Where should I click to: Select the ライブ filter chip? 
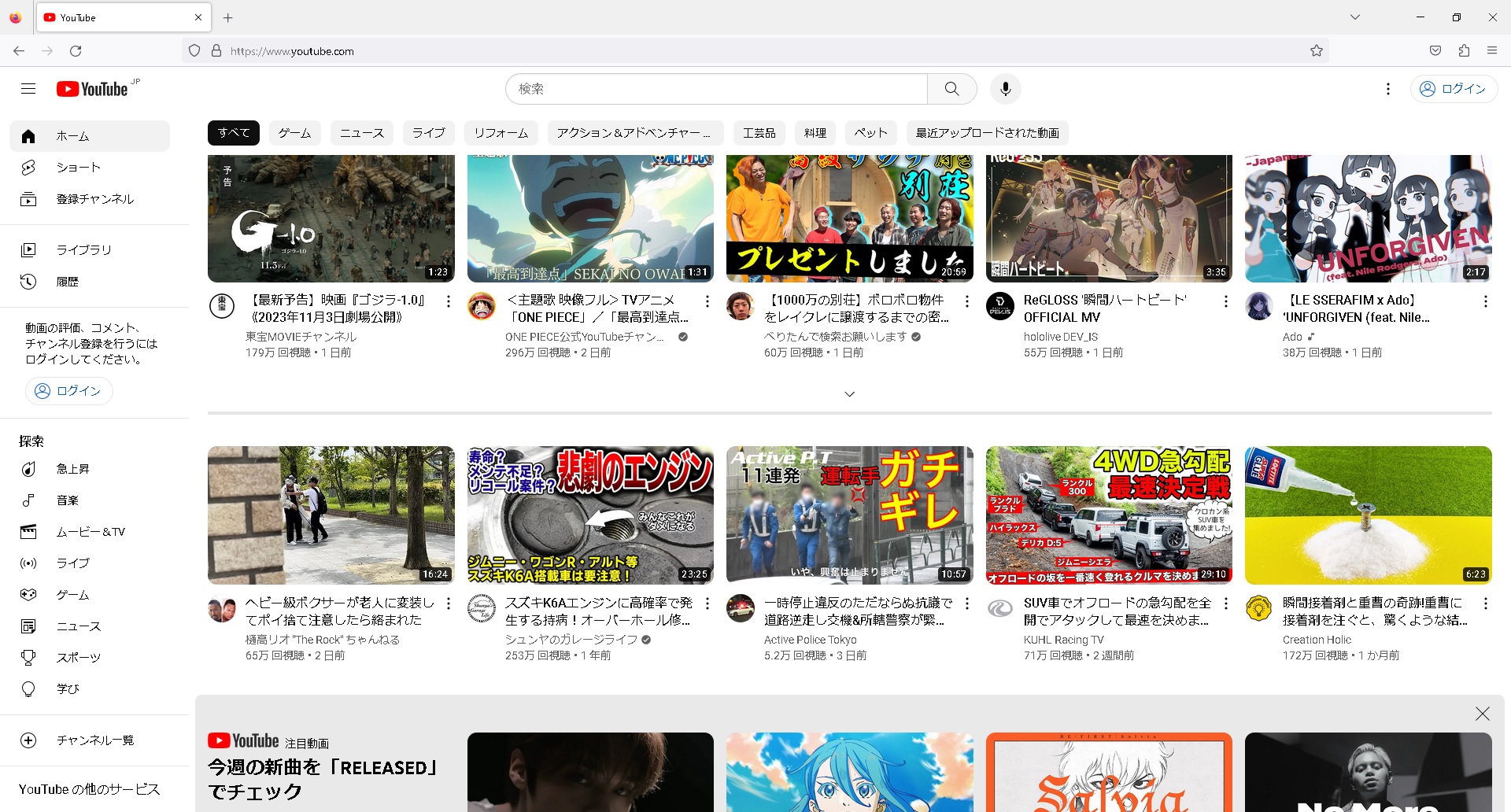click(429, 133)
